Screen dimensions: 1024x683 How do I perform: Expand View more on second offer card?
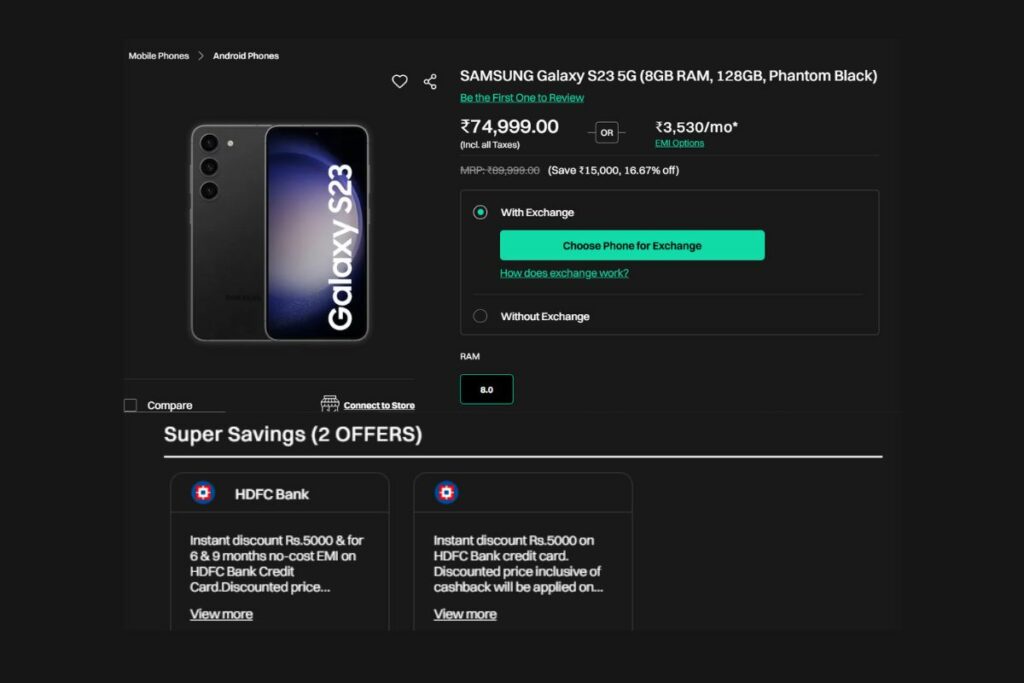[465, 614]
